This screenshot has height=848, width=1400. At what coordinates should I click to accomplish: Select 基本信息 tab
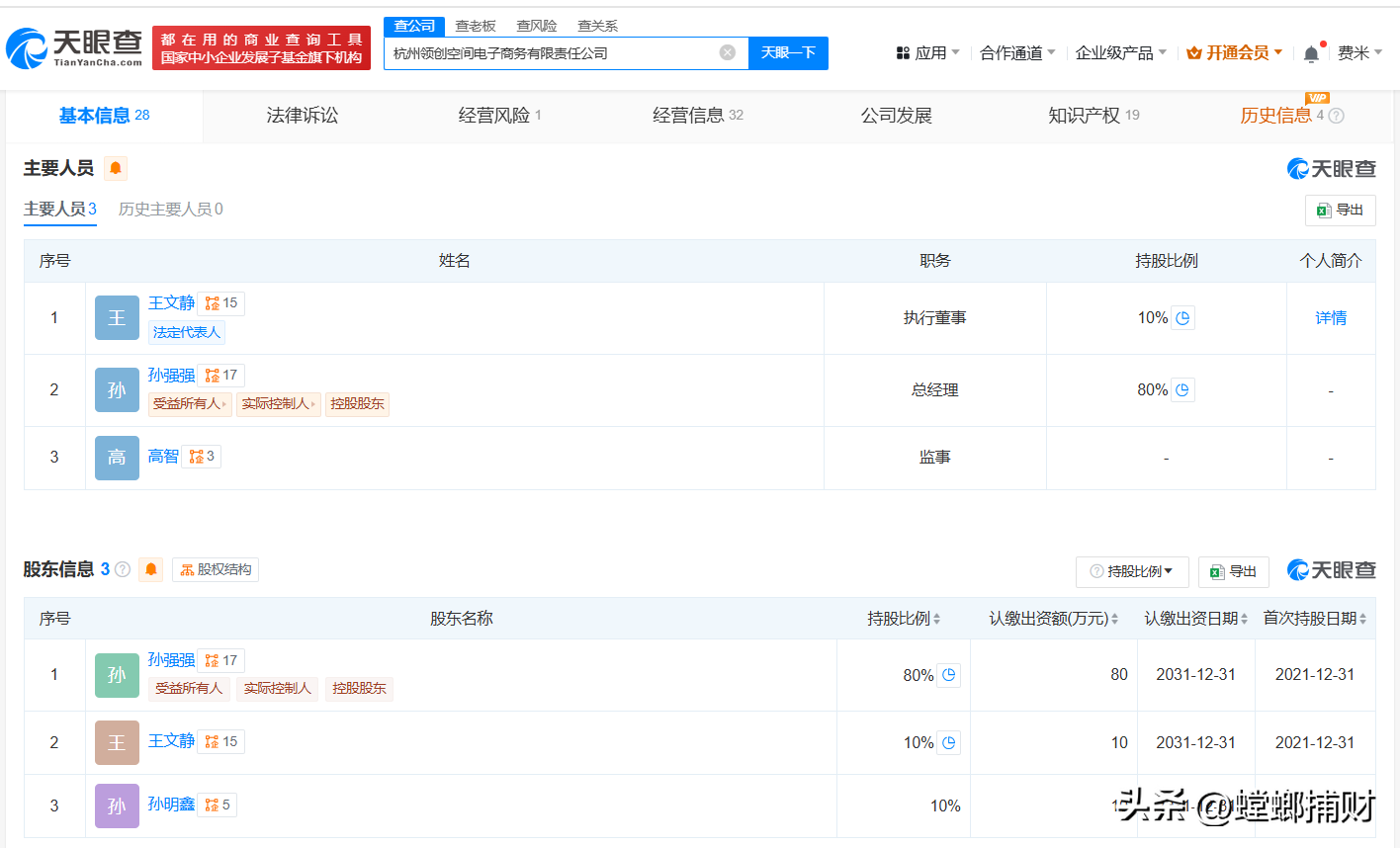[104, 116]
